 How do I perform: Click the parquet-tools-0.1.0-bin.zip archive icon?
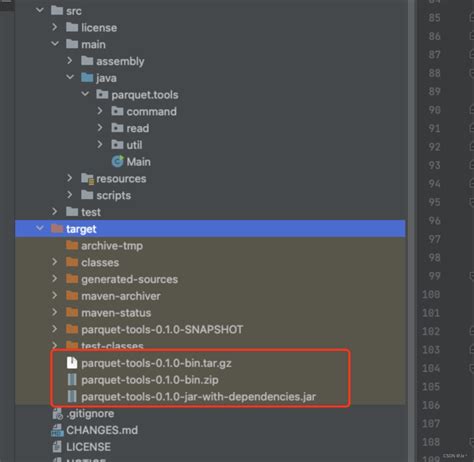(x=72, y=379)
